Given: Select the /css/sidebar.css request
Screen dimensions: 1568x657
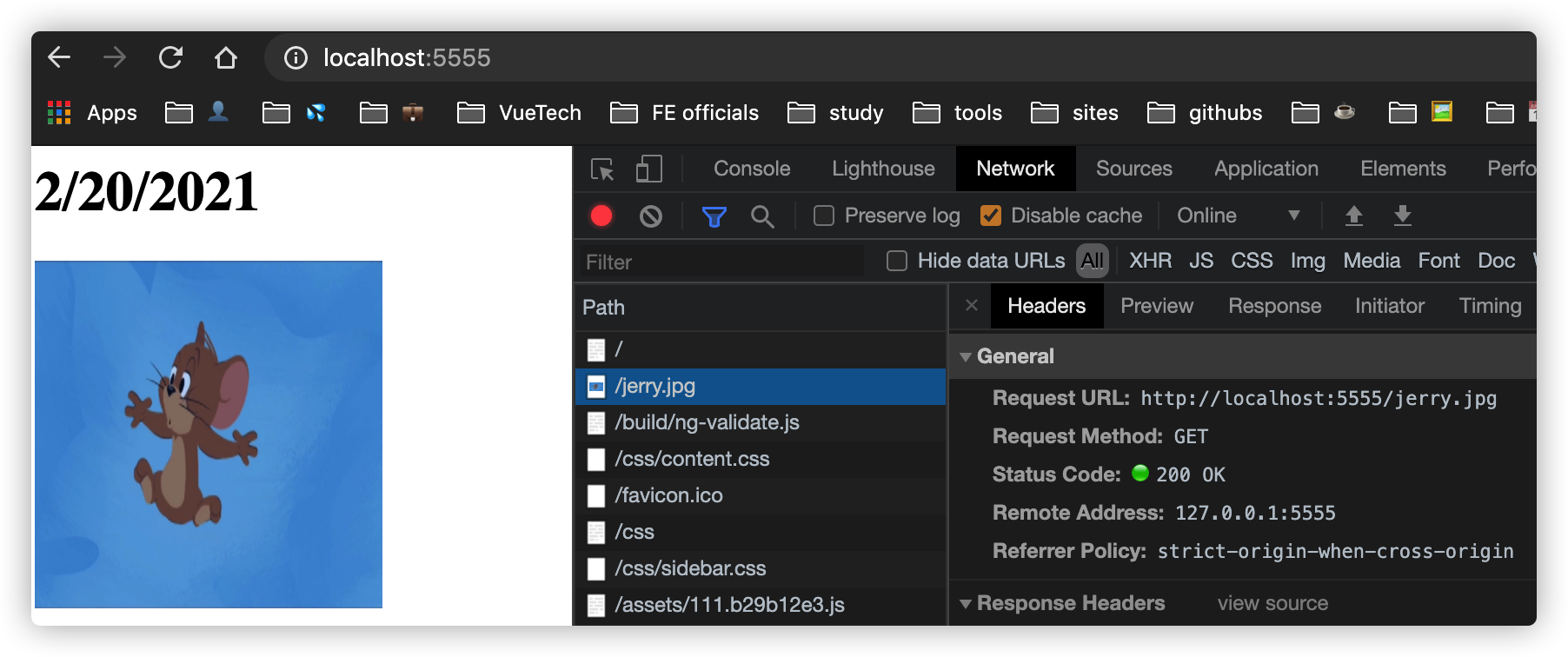Looking at the screenshot, I should [761, 568].
